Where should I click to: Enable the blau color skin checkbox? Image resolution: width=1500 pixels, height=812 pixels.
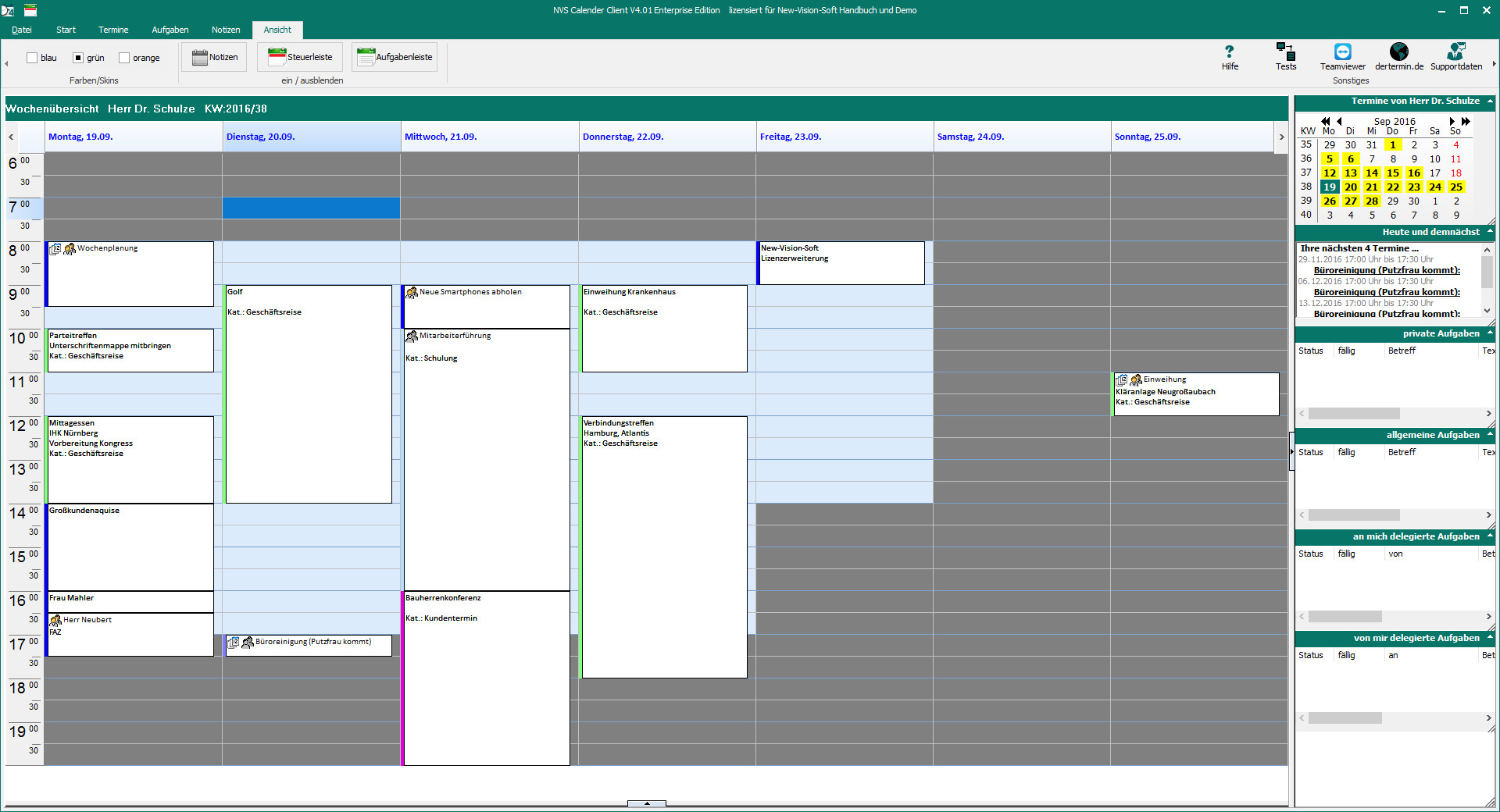(x=33, y=58)
